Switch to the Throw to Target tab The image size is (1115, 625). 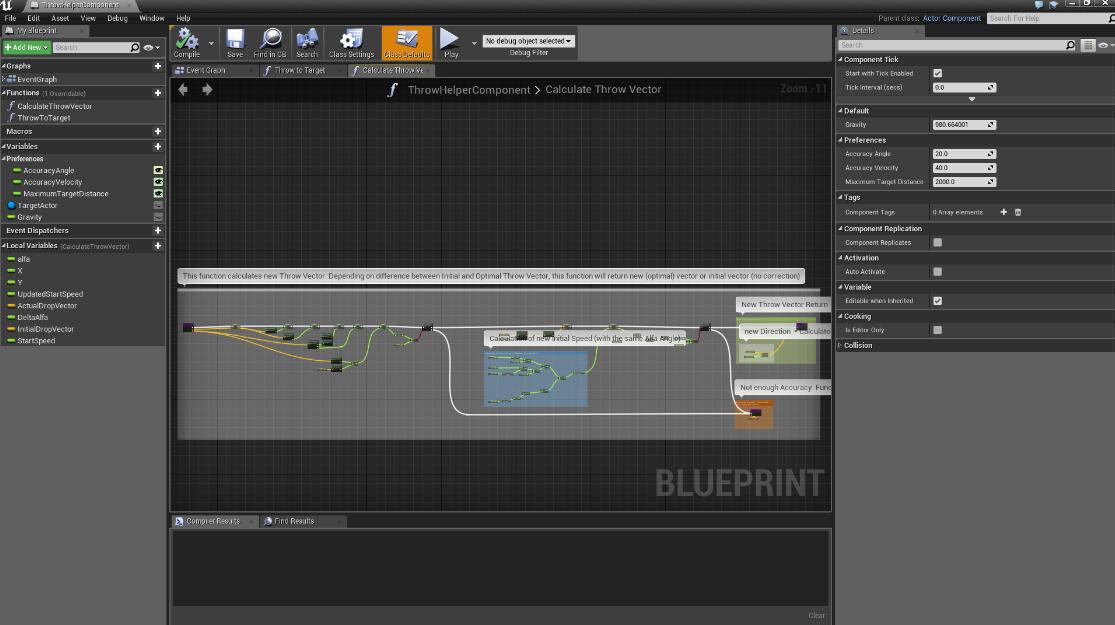tap(300, 70)
